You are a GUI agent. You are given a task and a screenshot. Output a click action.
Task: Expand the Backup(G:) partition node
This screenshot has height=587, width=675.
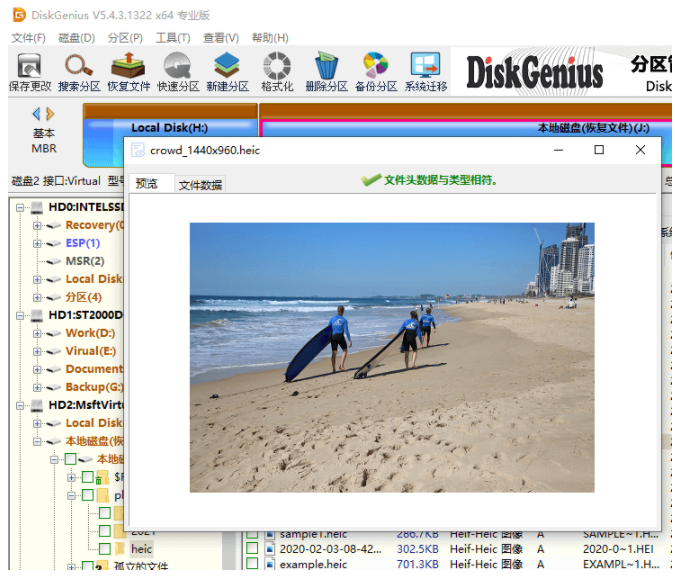point(37,387)
